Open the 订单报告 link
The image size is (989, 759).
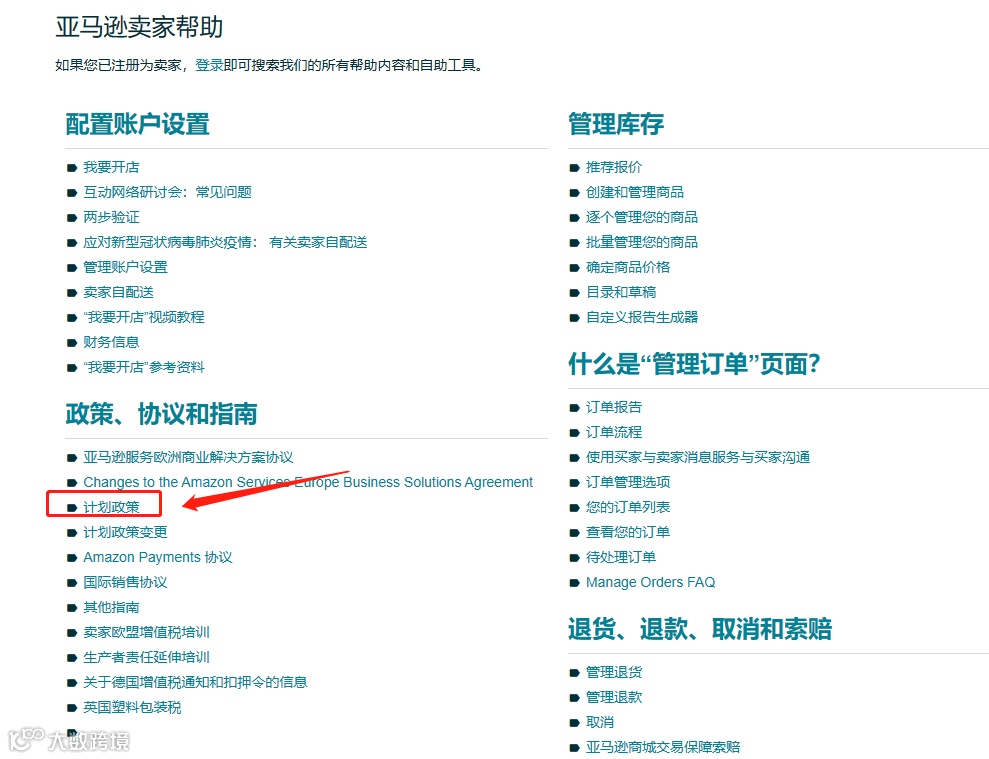(x=614, y=407)
